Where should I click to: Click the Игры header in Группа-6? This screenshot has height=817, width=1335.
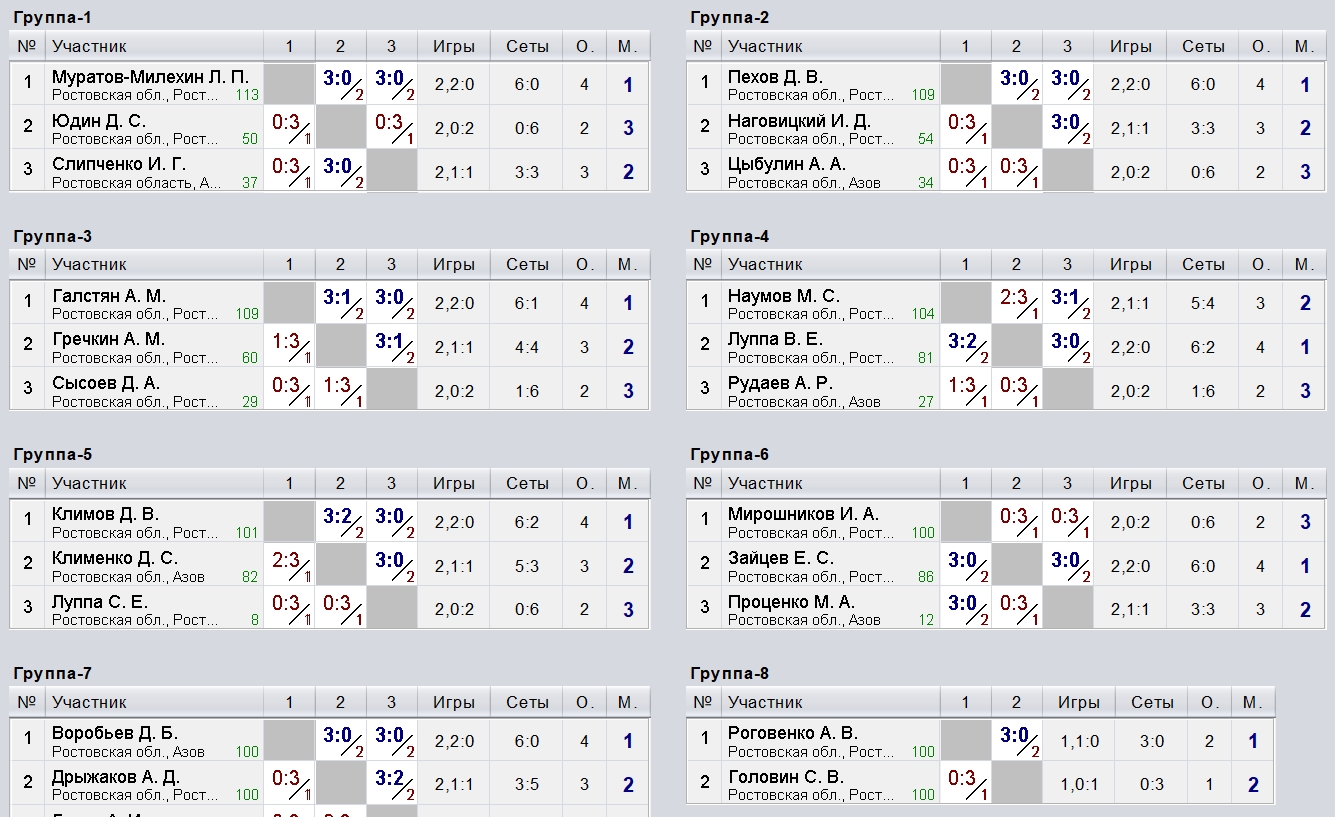click(x=1130, y=483)
